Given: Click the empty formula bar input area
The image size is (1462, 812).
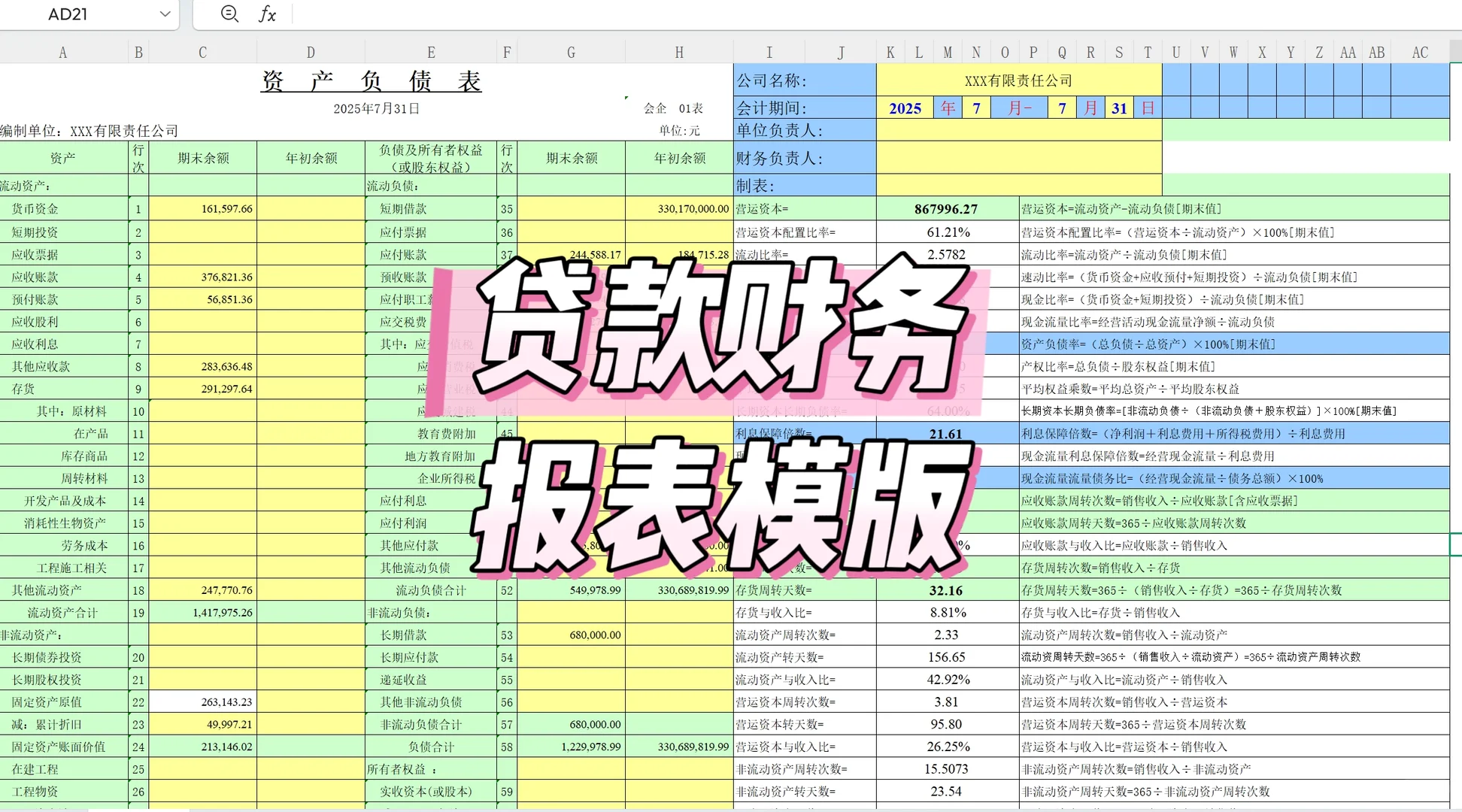Looking at the screenshot, I should [x=526, y=14].
